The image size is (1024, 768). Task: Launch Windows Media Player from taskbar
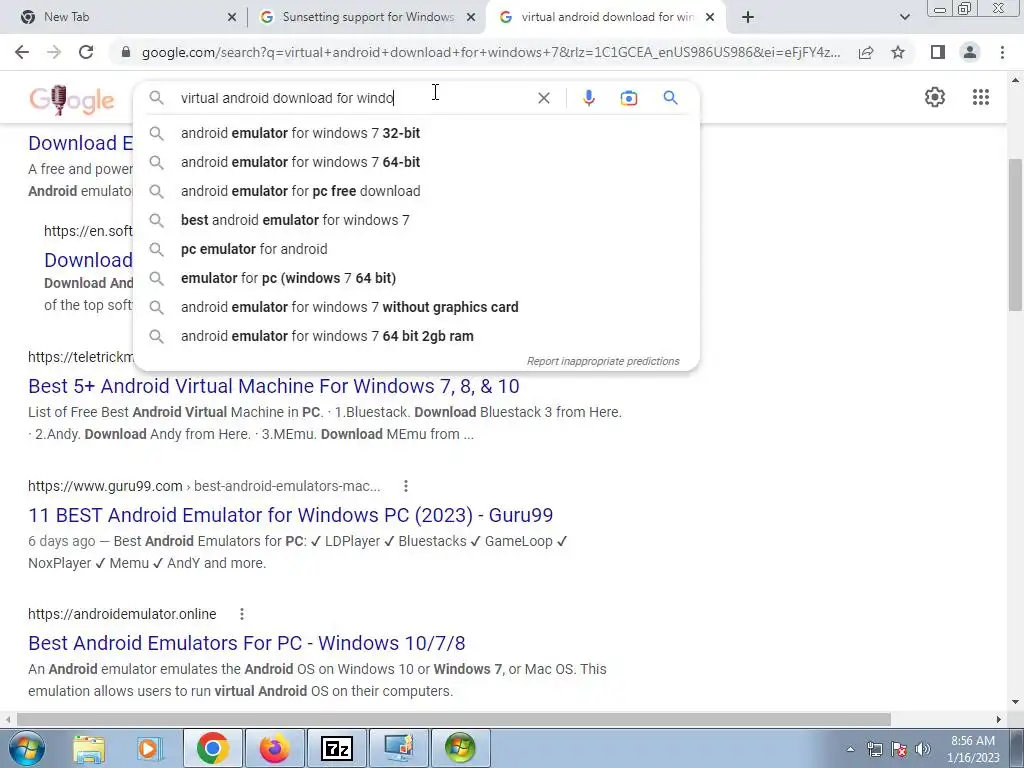(x=150, y=748)
